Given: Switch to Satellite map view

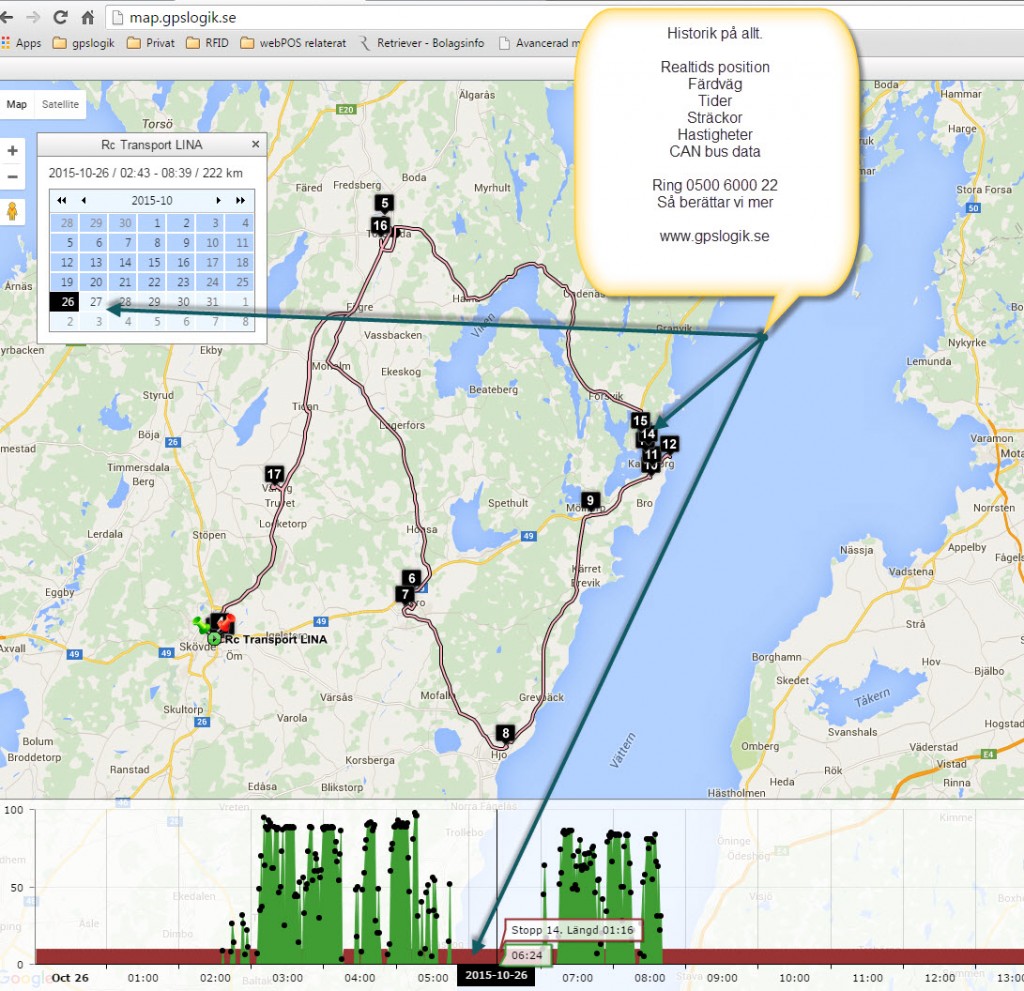Looking at the screenshot, I should (x=60, y=104).
